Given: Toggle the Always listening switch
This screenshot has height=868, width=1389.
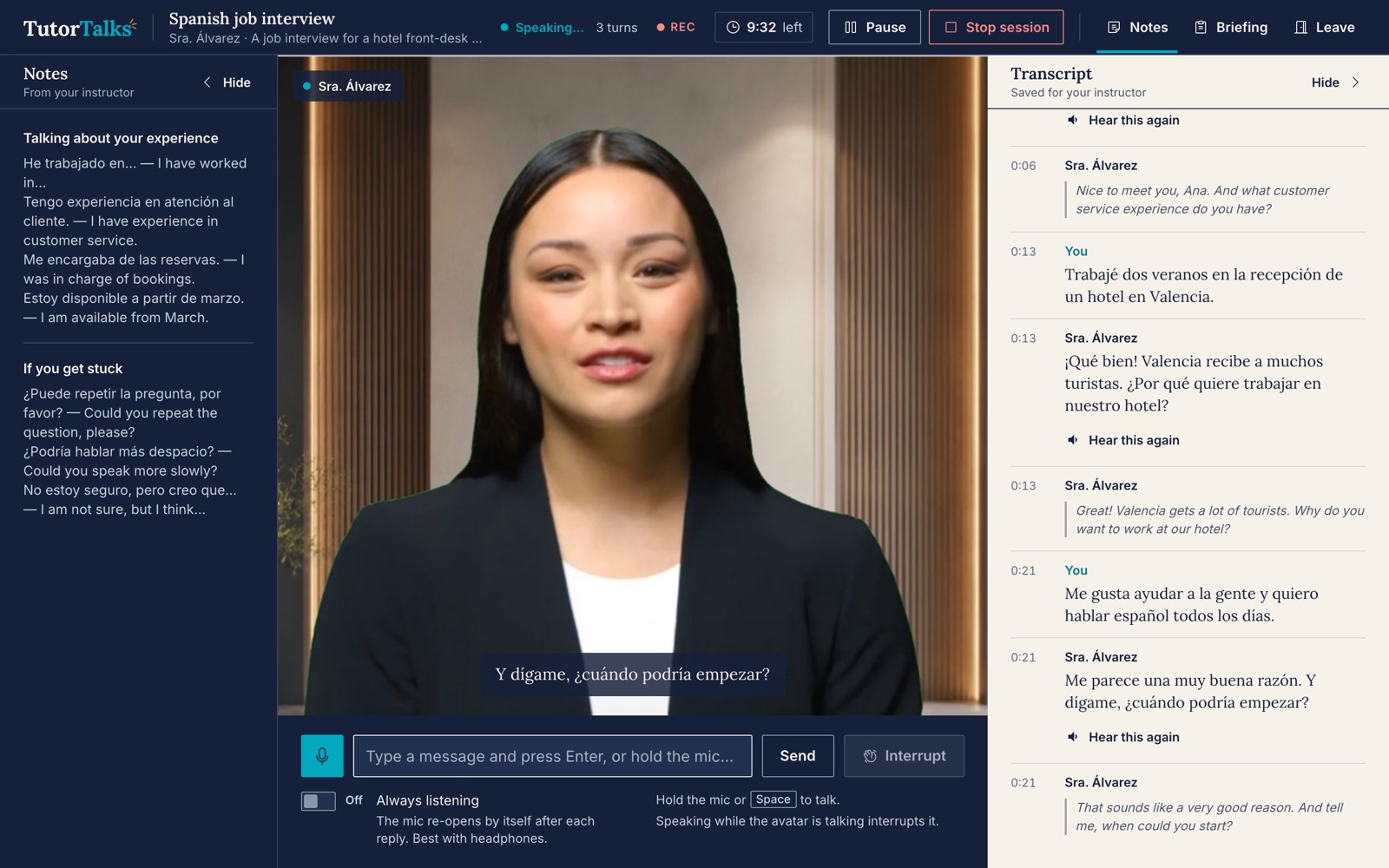Looking at the screenshot, I should point(318,800).
